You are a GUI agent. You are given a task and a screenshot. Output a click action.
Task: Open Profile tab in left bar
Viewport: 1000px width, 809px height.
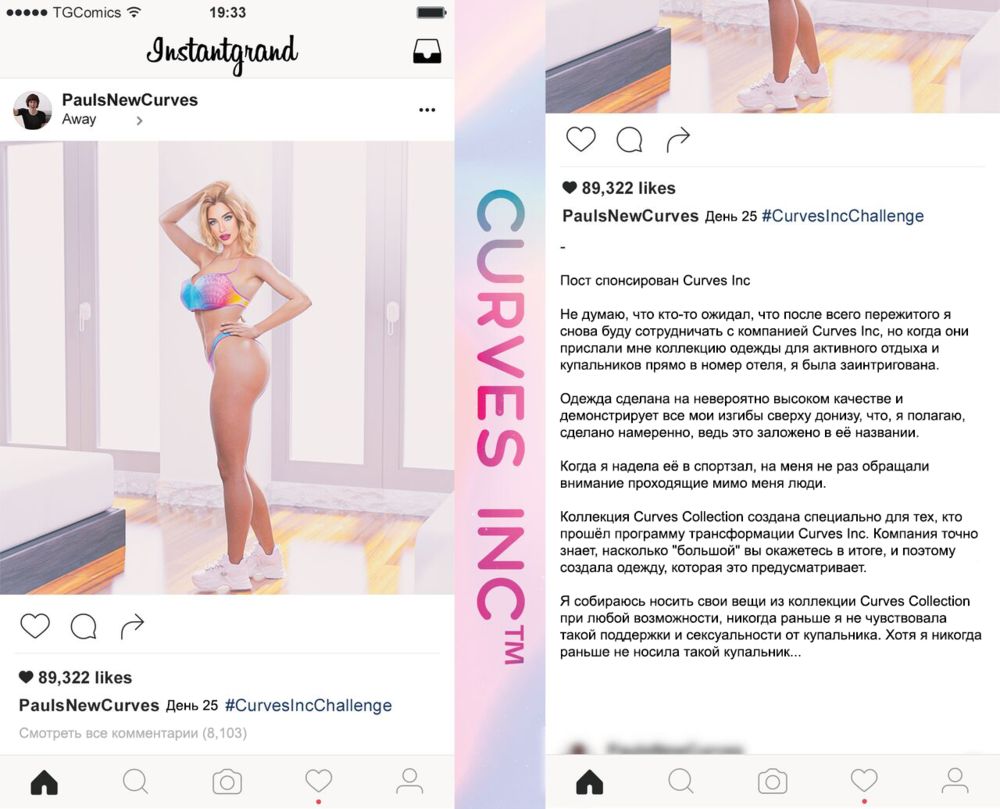tap(409, 781)
